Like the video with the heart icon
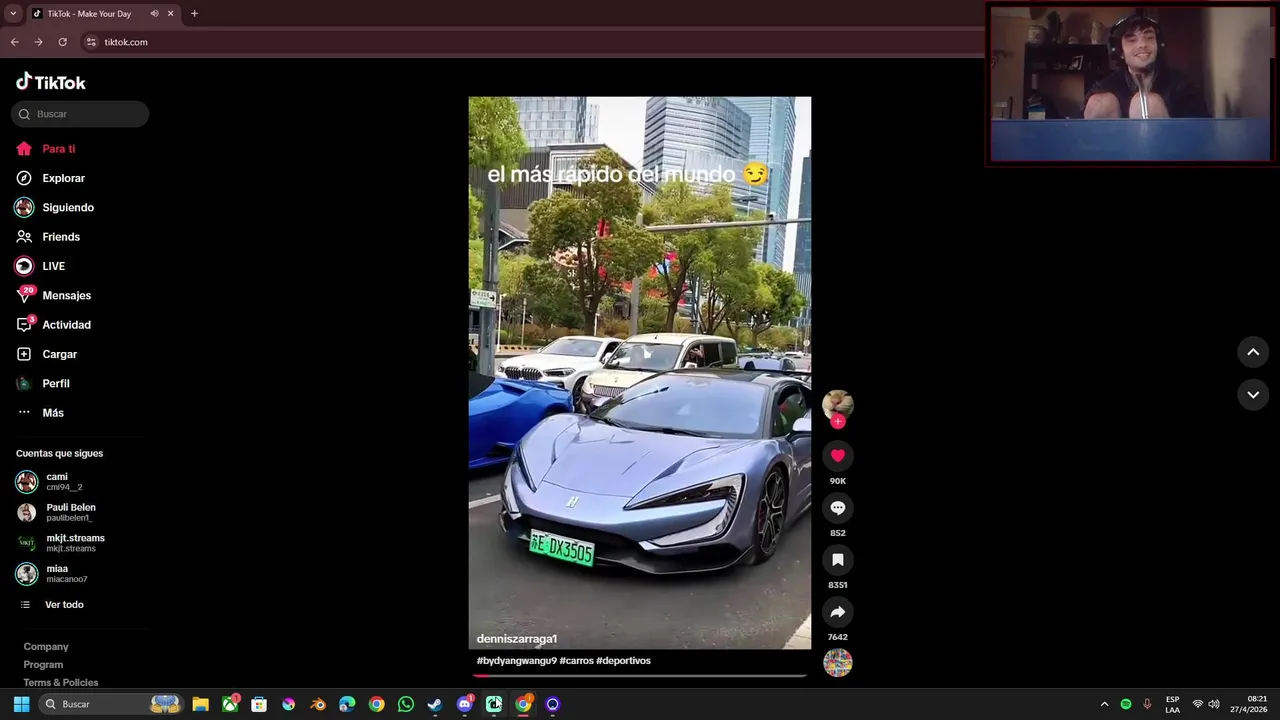Image resolution: width=1280 pixels, height=720 pixels. (838, 456)
